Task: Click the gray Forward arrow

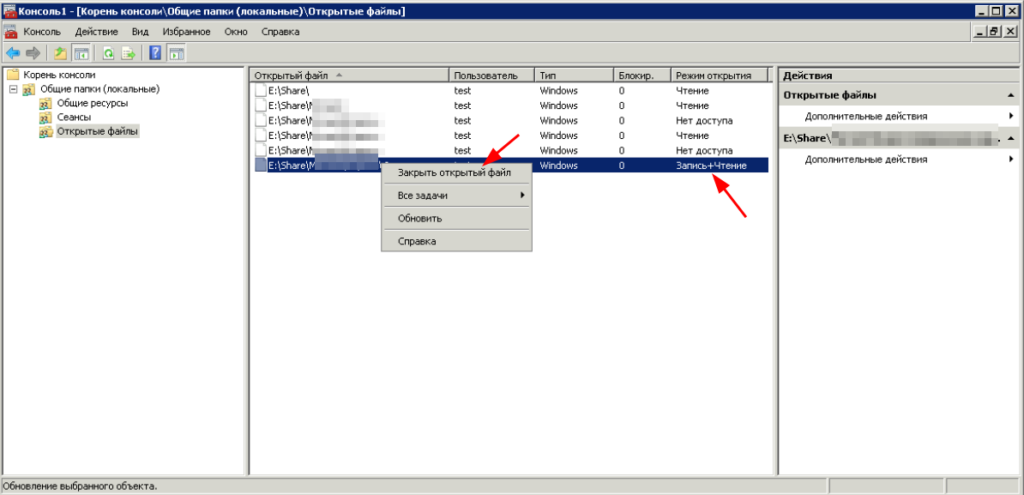Action: tap(32, 53)
